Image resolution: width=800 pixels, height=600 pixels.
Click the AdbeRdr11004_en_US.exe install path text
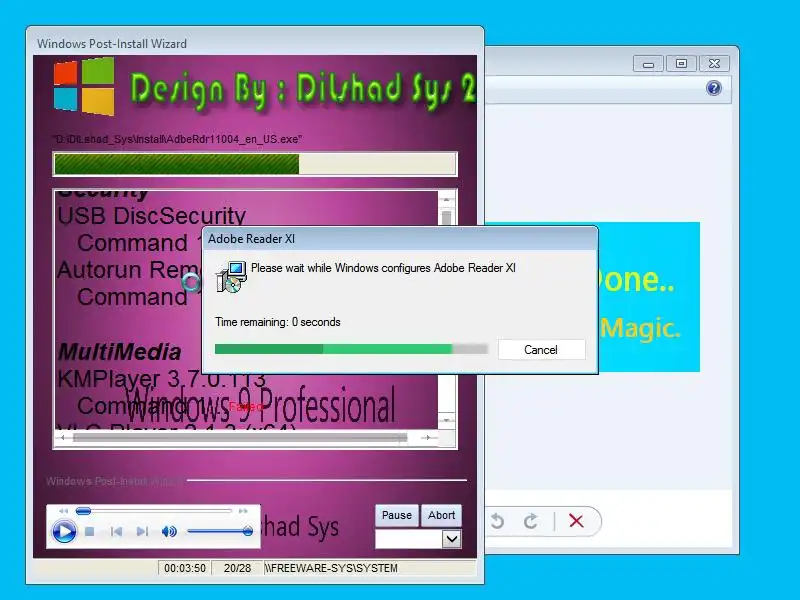pyautogui.click(x=177, y=139)
